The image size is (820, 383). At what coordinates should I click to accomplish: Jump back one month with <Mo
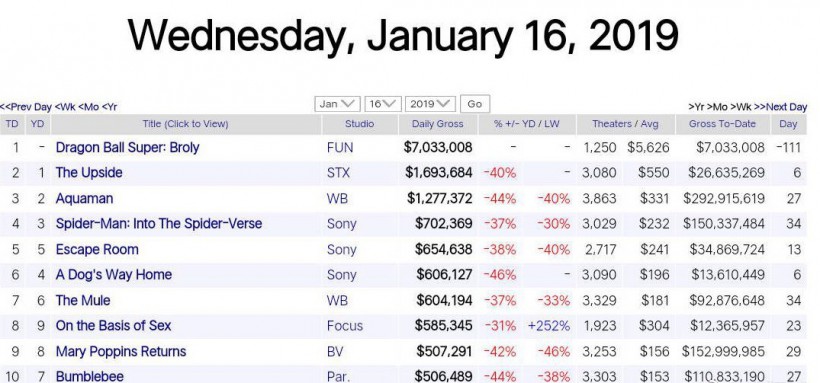pos(89,107)
